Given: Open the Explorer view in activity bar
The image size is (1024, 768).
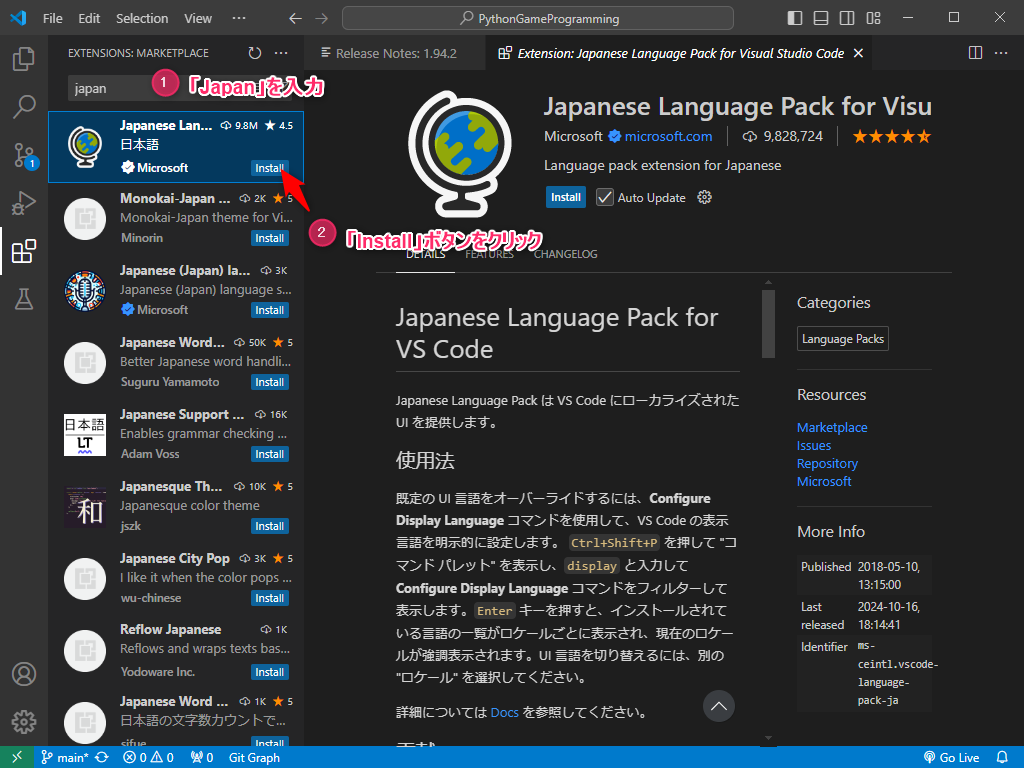Looking at the screenshot, I should pos(24,59).
